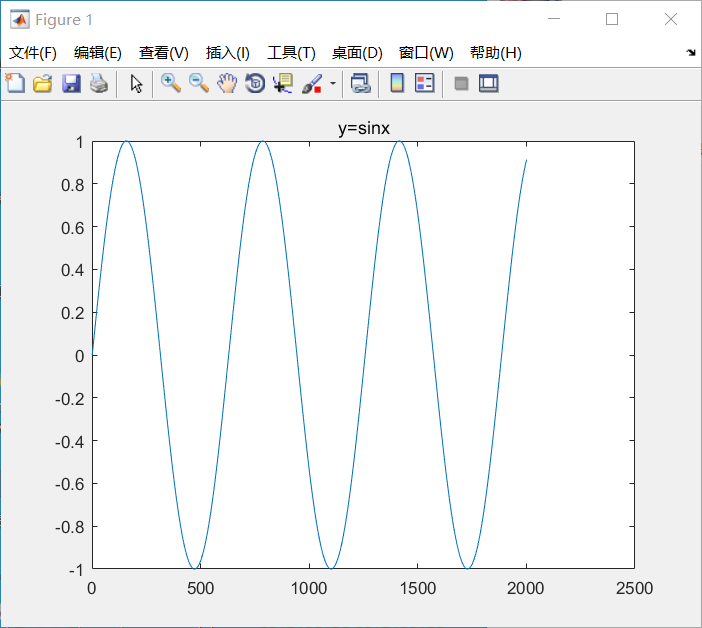Click x-axis tick label 2500

(x=634, y=588)
